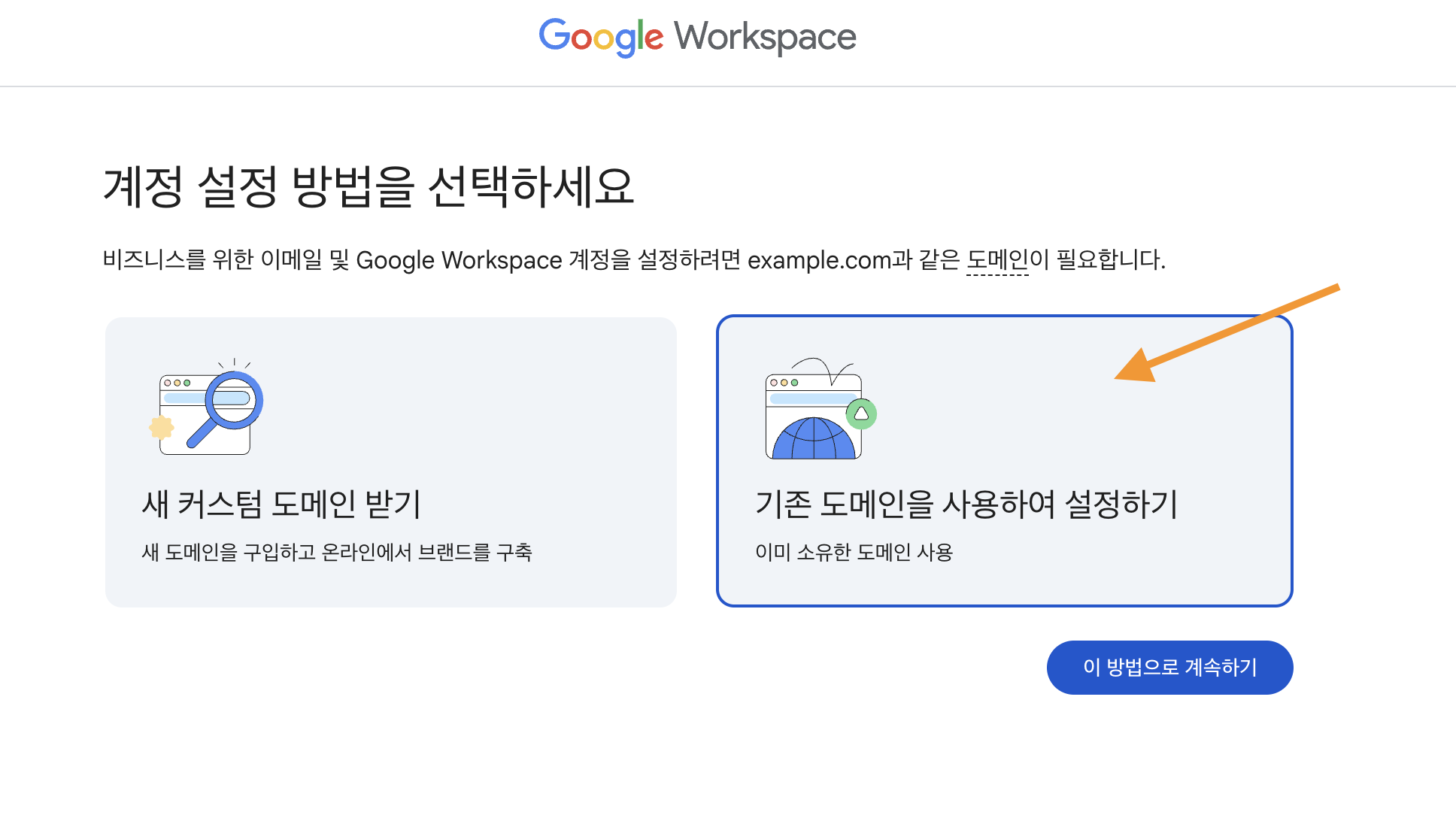Image resolution: width=1456 pixels, height=815 pixels.
Task: Click the 'Workspace' word in the header
Action: [x=764, y=38]
